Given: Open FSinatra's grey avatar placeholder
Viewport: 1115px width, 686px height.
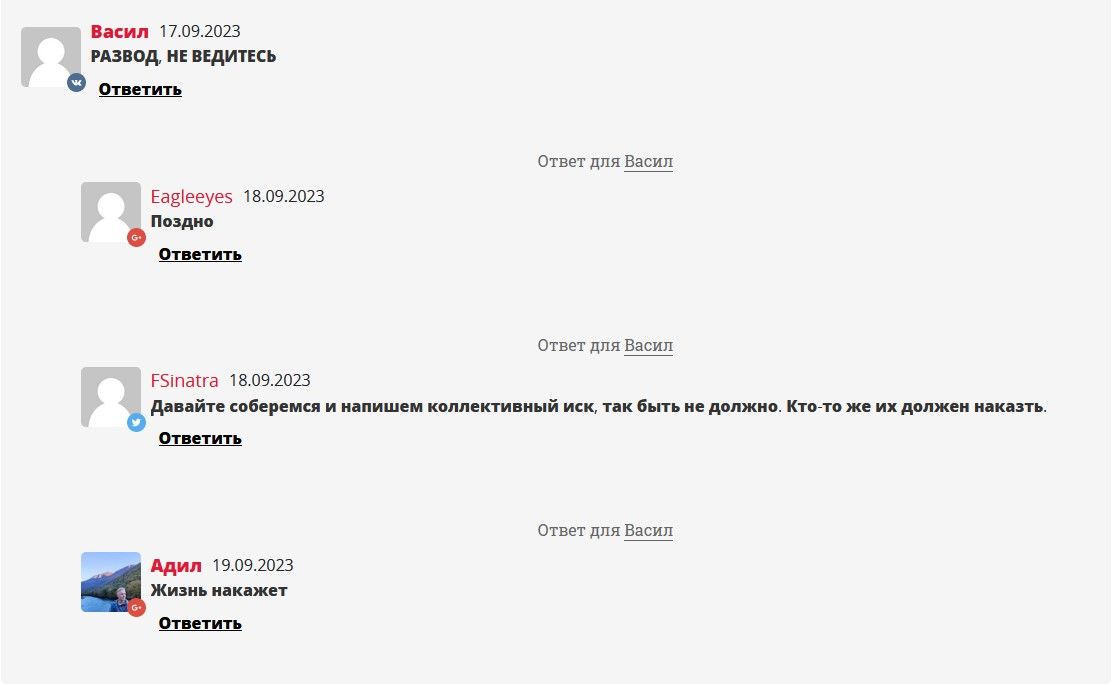Looking at the screenshot, I should tap(111, 397).
